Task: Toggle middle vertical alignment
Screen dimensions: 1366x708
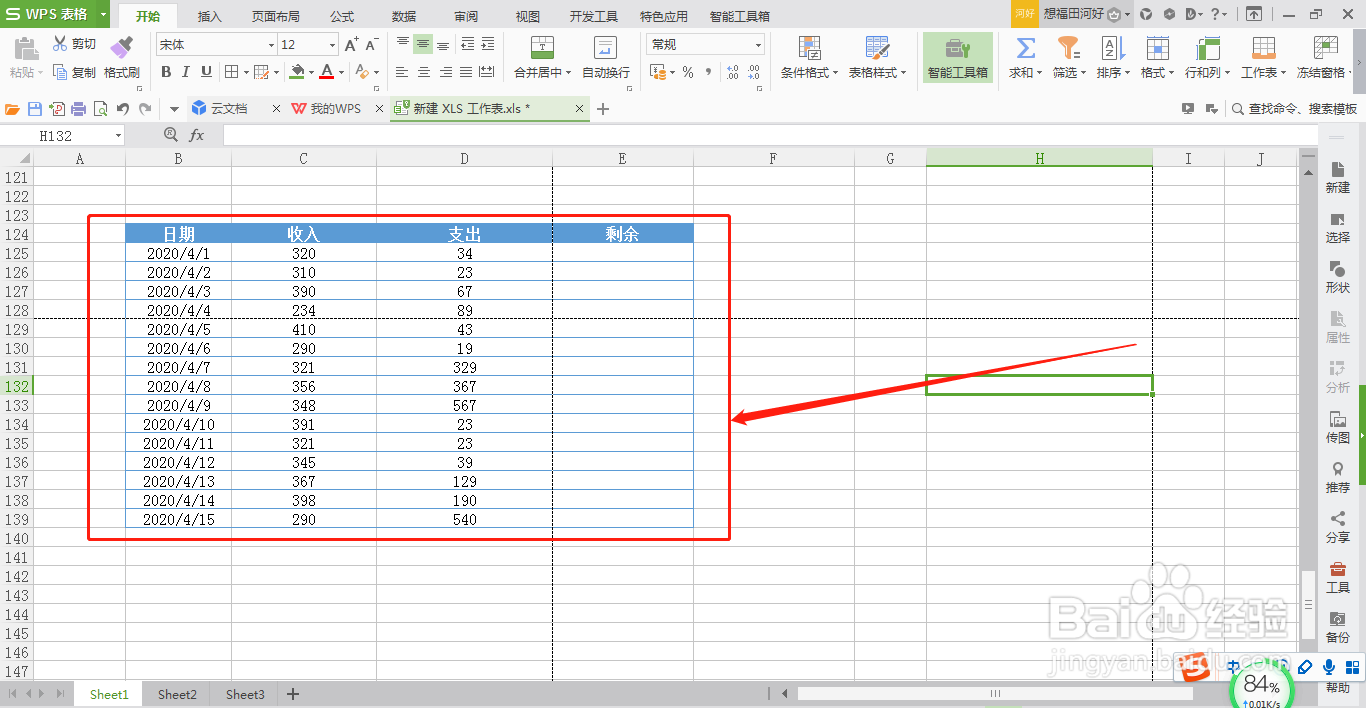Action: point(423,44)
